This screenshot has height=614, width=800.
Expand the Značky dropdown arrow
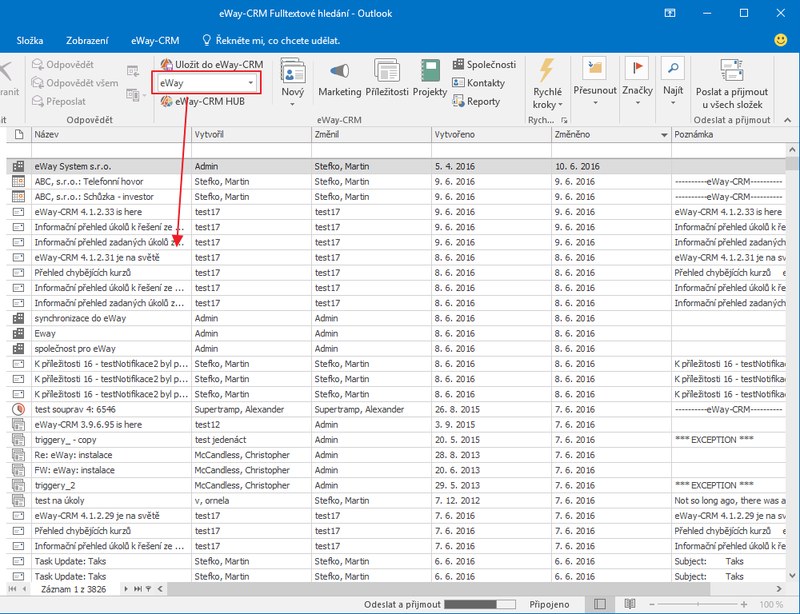(x=637, y=103)
